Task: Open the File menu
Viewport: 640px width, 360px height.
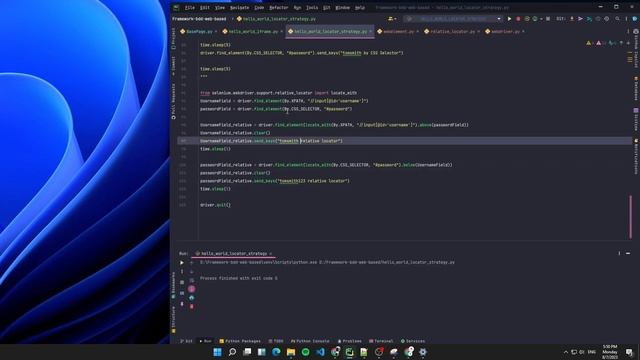Action: [190, 7]
